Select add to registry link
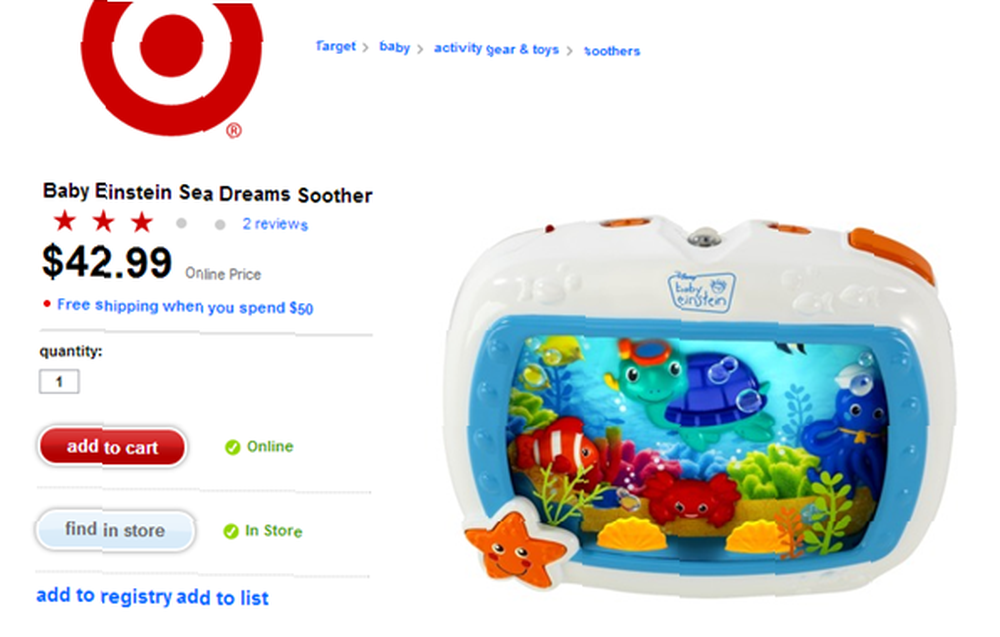This screenshot has height=637, width=1000. (x=104, y=596)
